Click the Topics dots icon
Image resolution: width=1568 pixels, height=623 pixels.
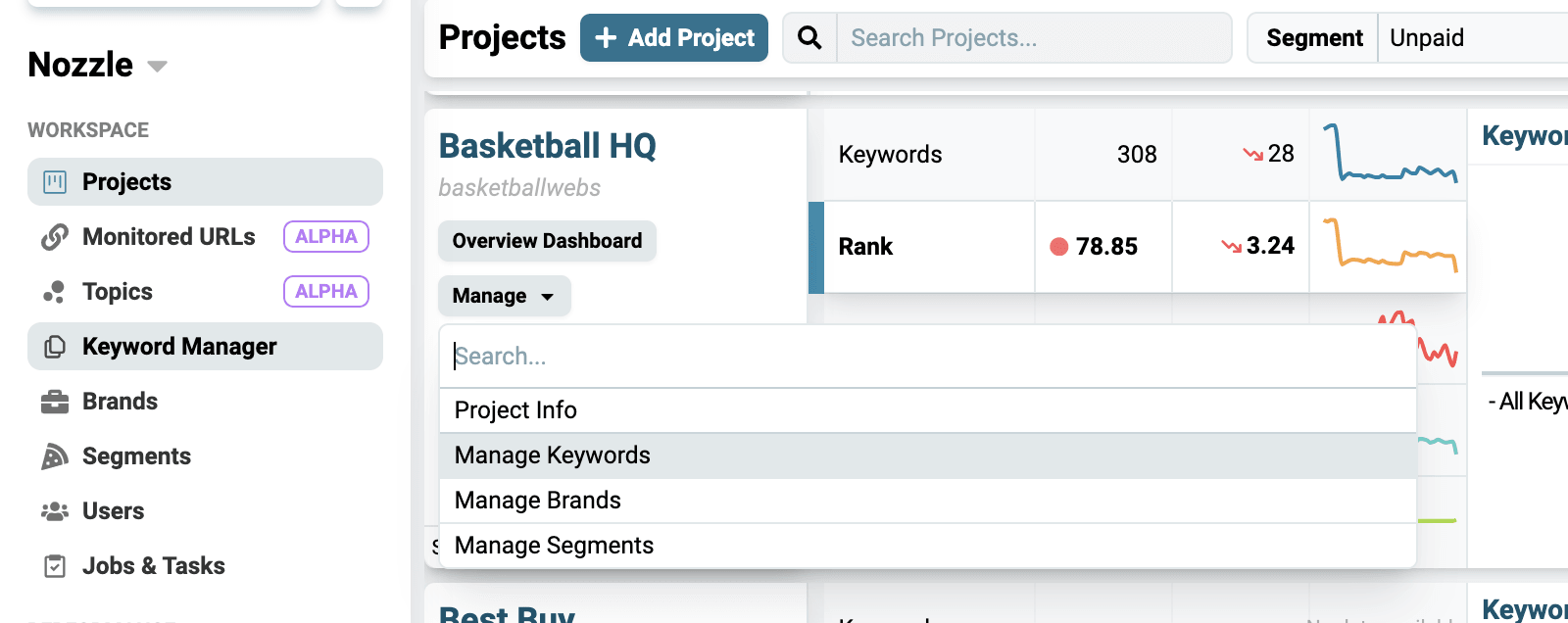pos(55,292)
